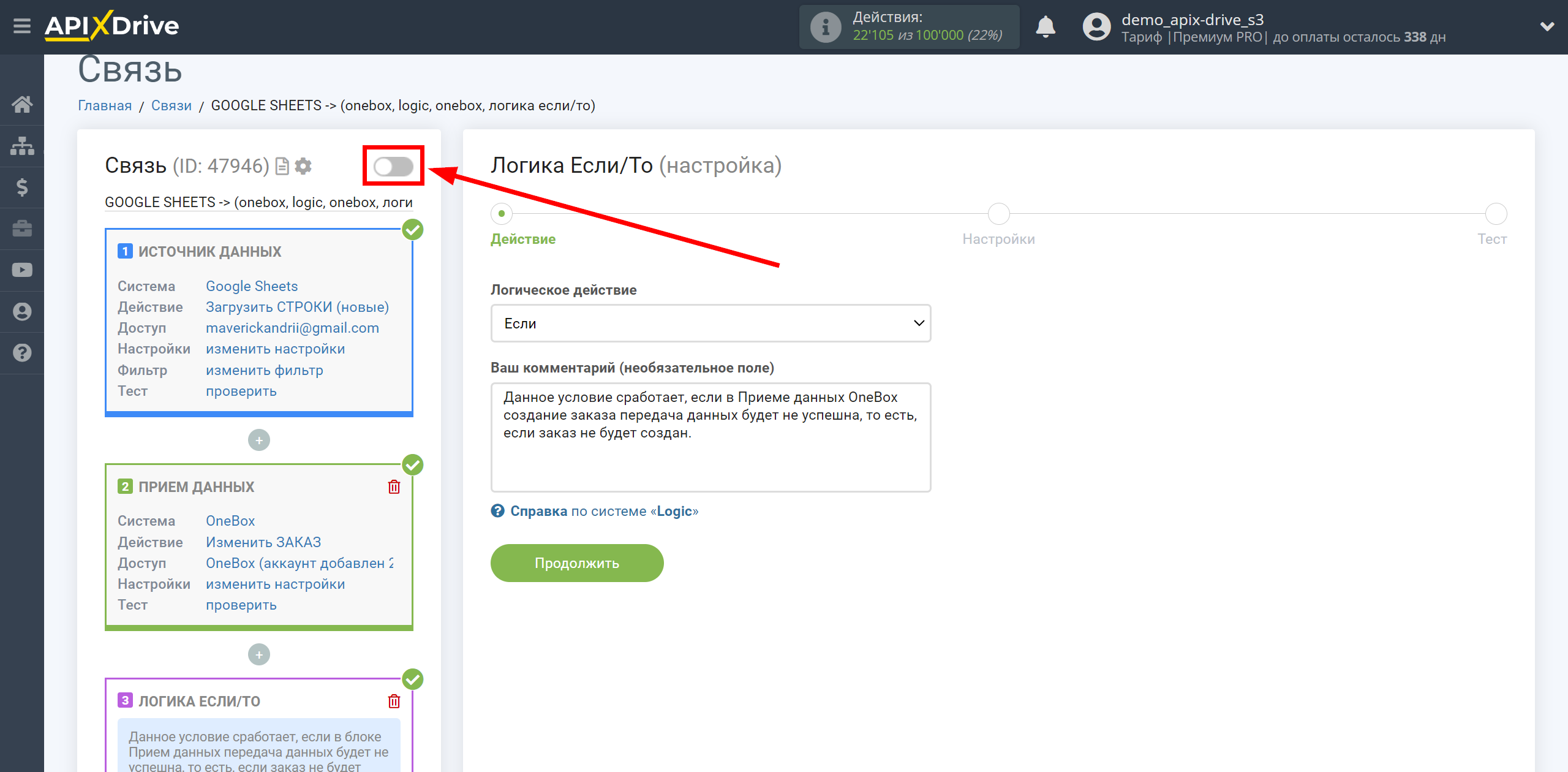
Task: Open the Логическое действие dropdown
Action: 710,324
